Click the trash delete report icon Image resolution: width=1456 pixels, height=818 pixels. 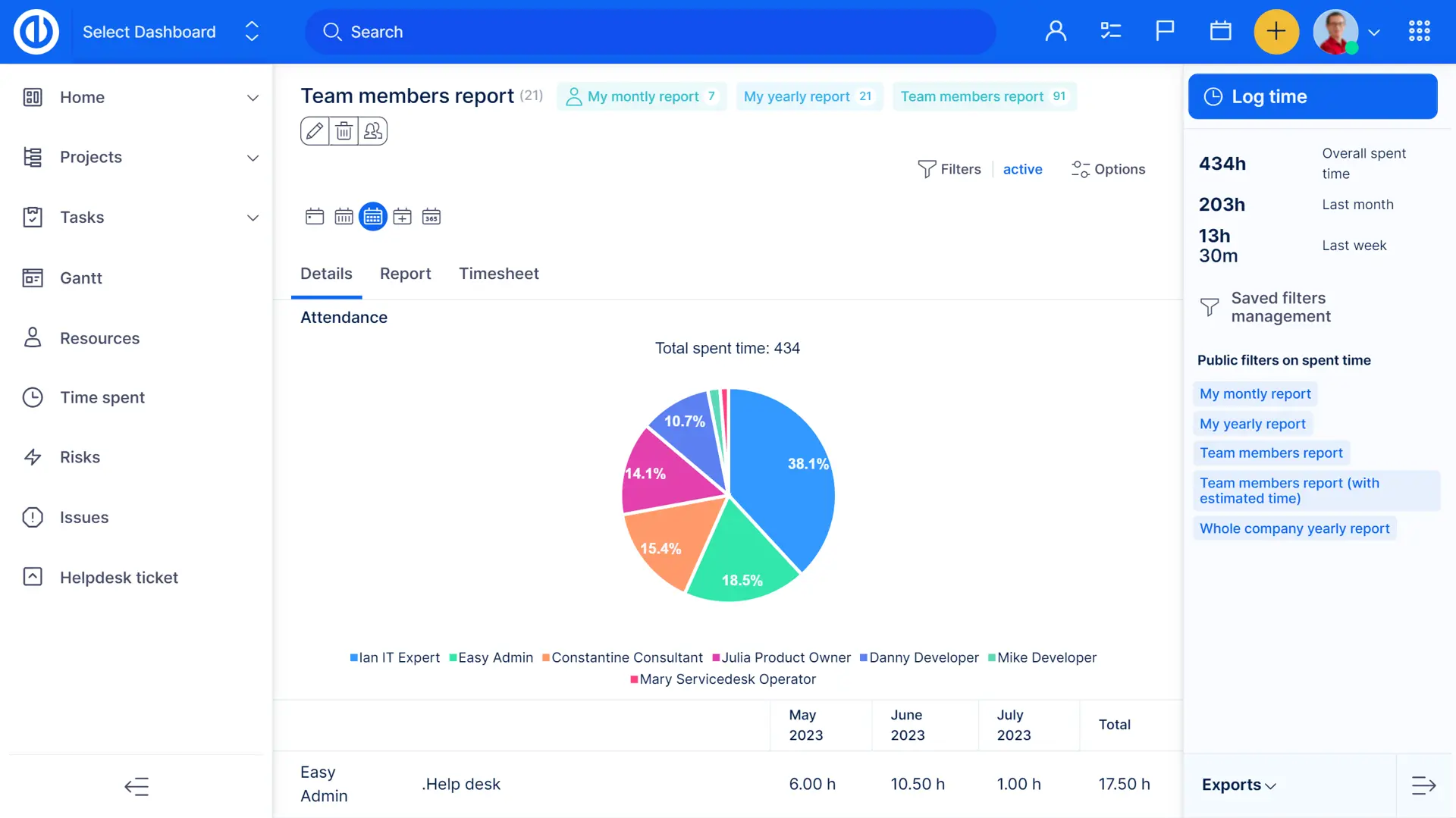344,131
